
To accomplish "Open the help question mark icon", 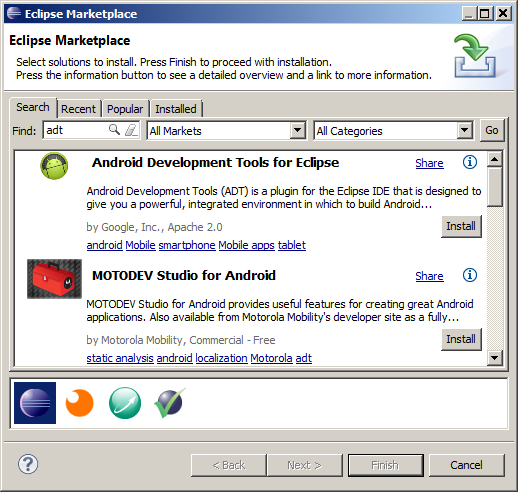I will 28,464.
